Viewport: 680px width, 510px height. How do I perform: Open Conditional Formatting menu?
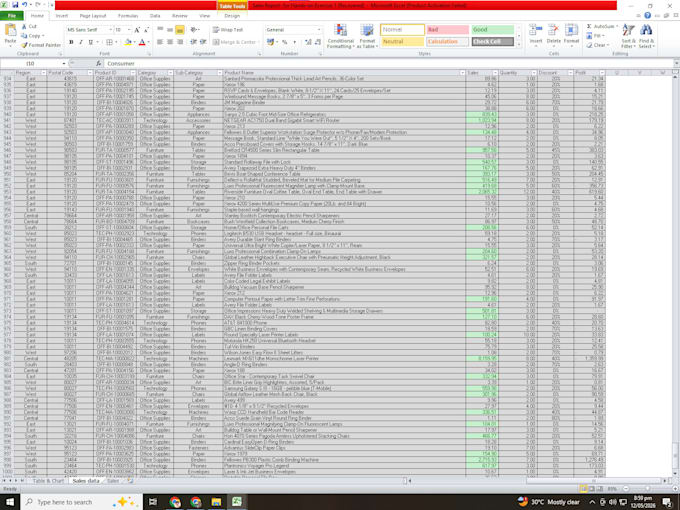340,36
